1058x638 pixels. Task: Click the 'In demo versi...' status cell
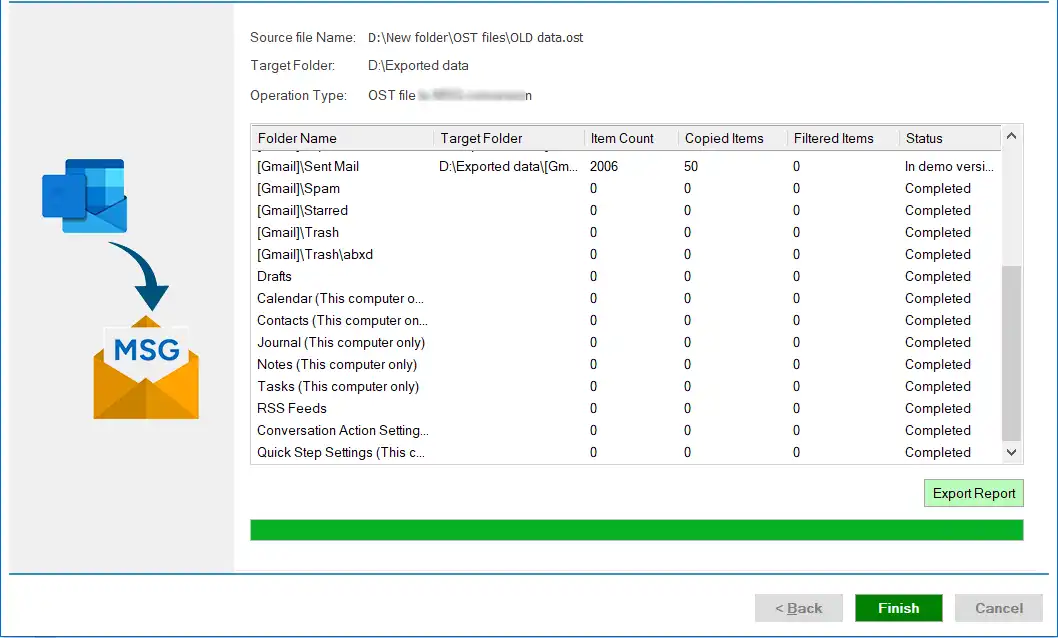(949, 167)
